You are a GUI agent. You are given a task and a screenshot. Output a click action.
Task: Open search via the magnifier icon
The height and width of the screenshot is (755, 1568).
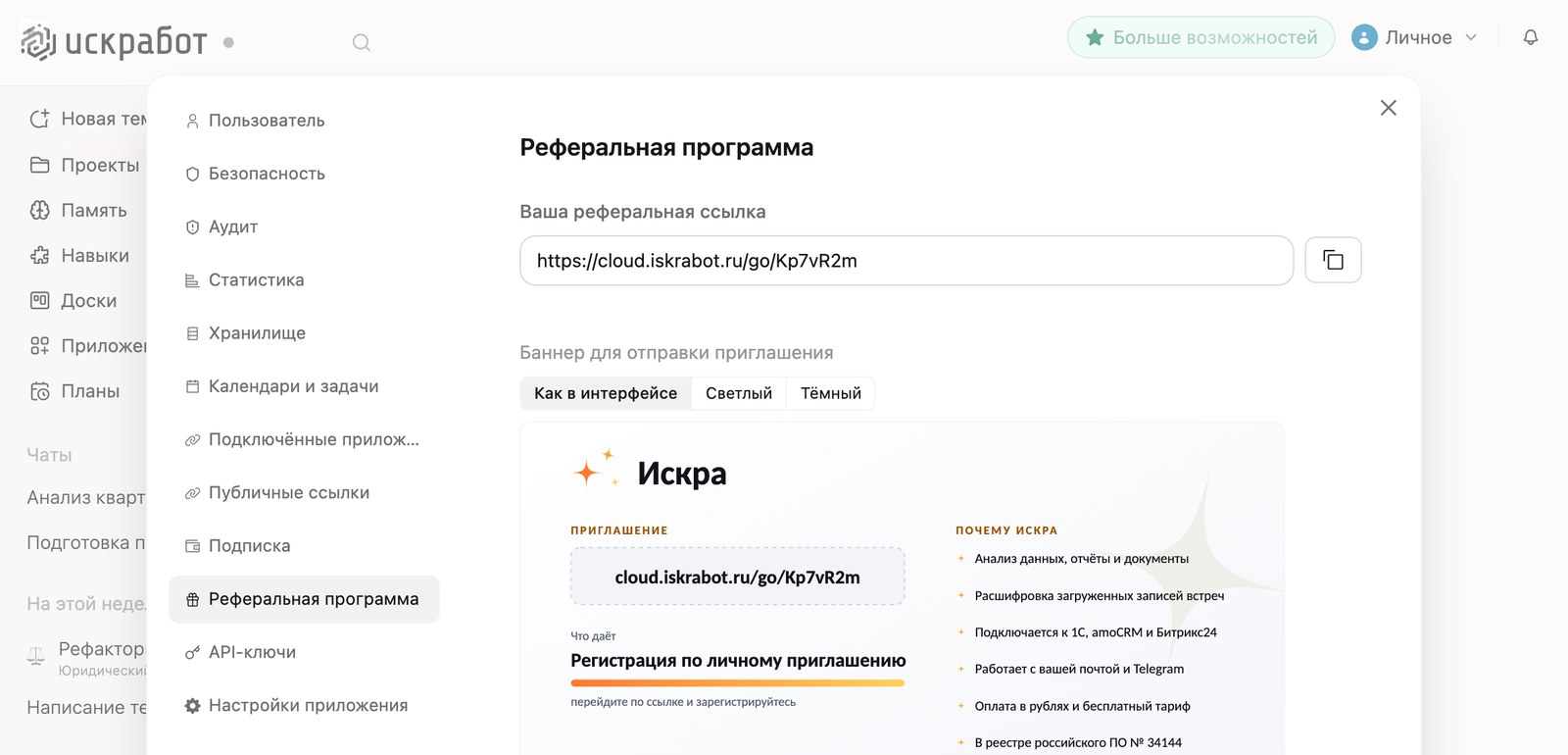tap(362, 42)
